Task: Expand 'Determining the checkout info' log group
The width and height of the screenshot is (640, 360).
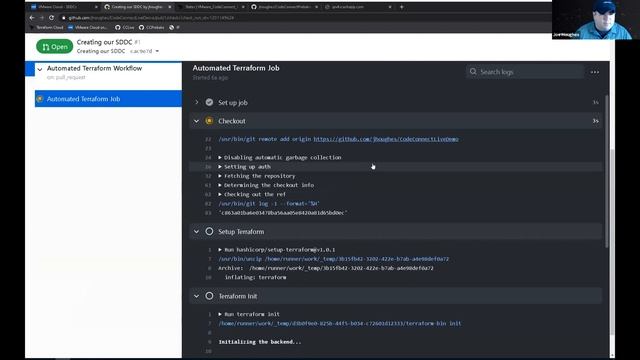Action: point(266,185)
